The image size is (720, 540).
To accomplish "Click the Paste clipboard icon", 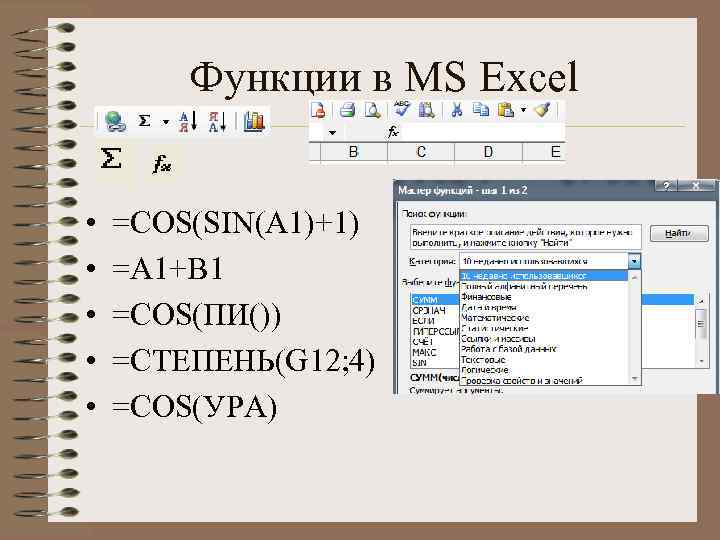I will [506, 110].
